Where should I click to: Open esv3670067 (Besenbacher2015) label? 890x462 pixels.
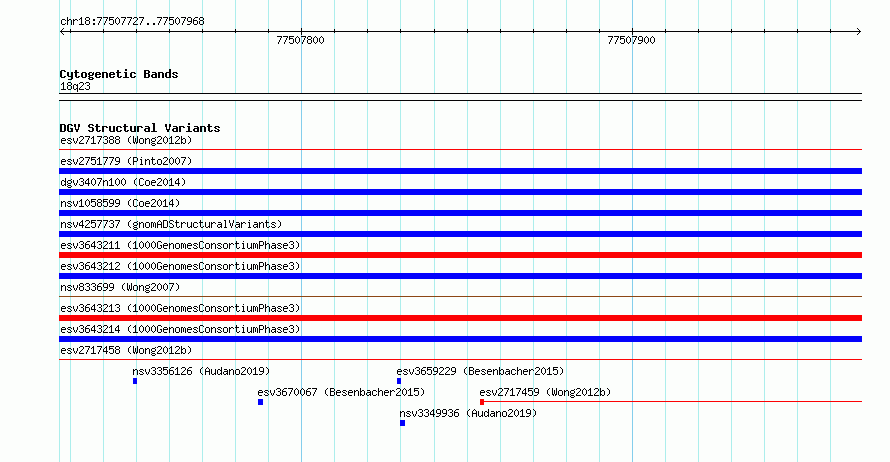(341, 392)
